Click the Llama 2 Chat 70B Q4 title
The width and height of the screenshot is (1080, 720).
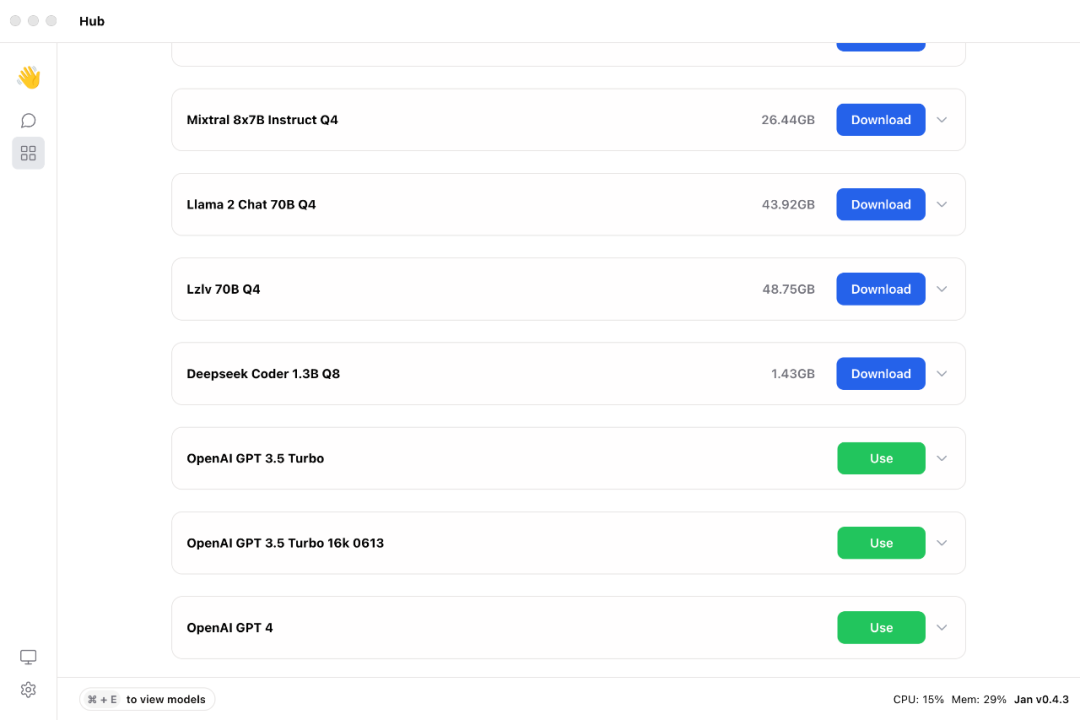coord(251,205)
